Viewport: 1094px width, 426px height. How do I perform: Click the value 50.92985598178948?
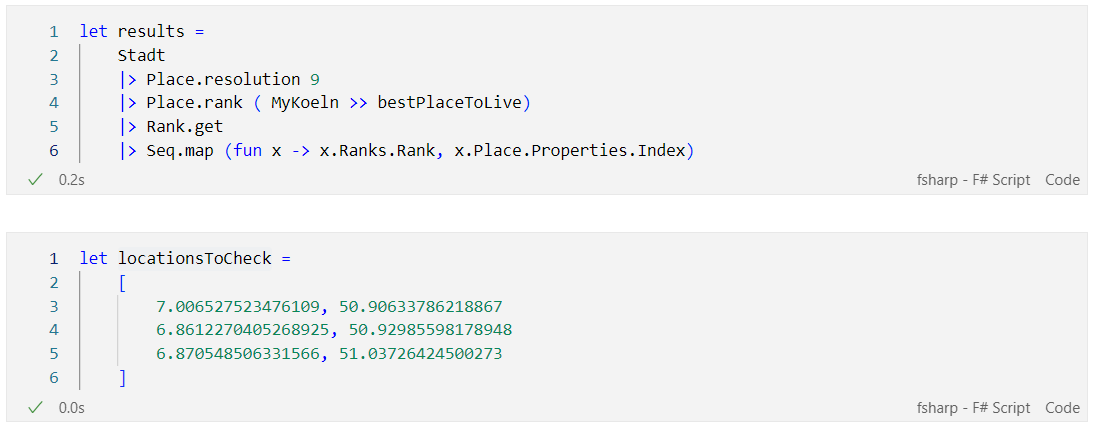tap(426, 330)
